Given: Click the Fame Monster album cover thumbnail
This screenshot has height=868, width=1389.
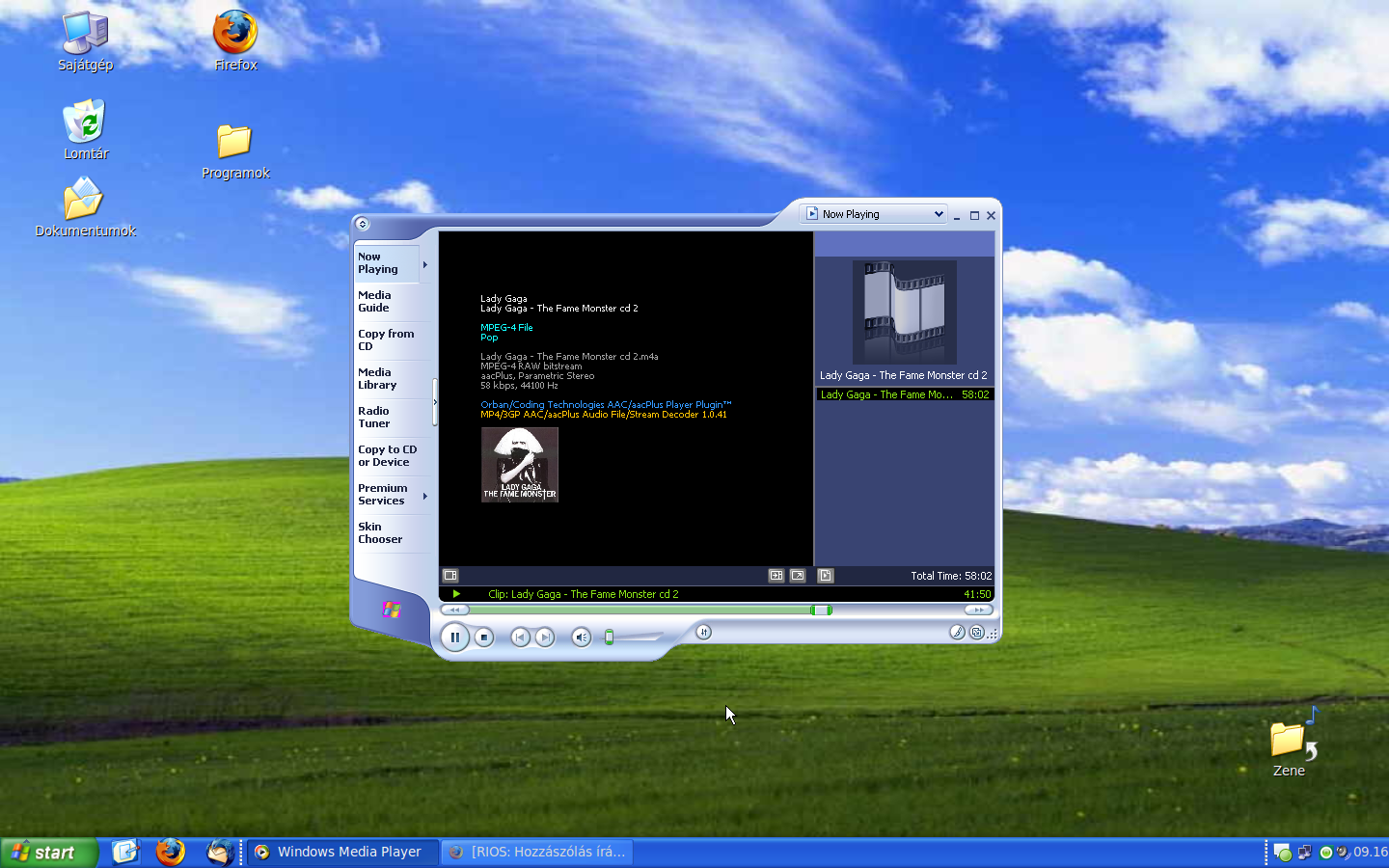Looking at the screenshot, I should 520,465.
